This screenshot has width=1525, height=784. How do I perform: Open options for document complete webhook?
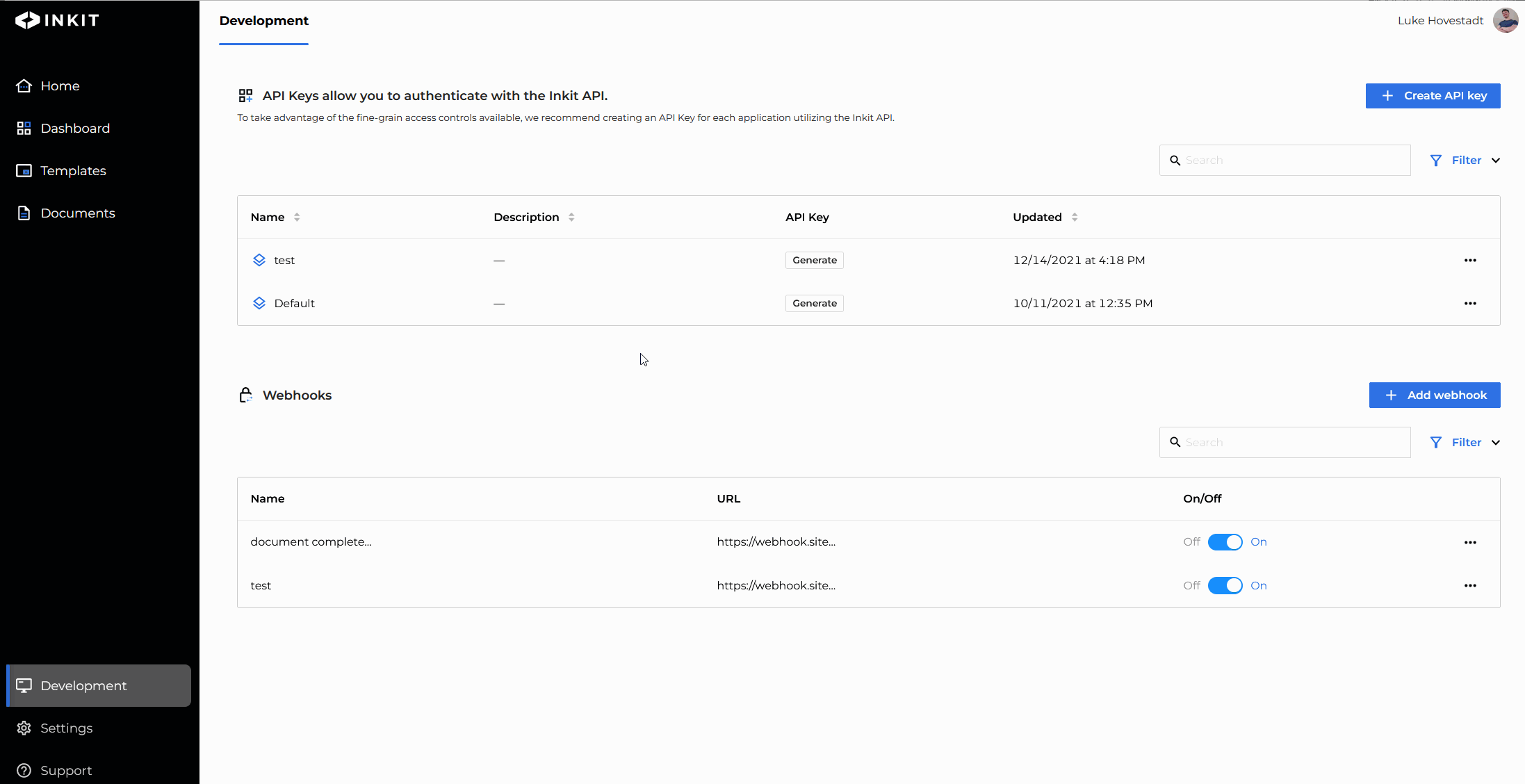1470,543
